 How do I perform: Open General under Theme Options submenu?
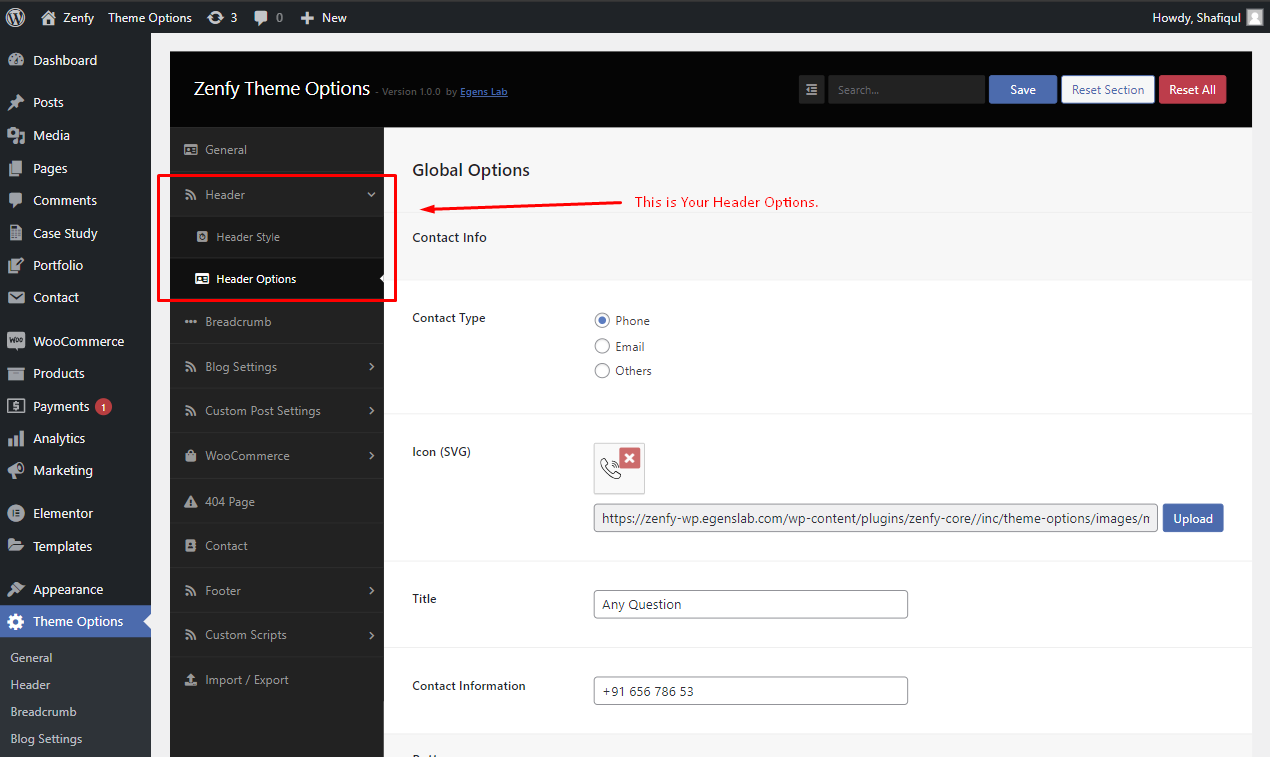click(31, 658)
